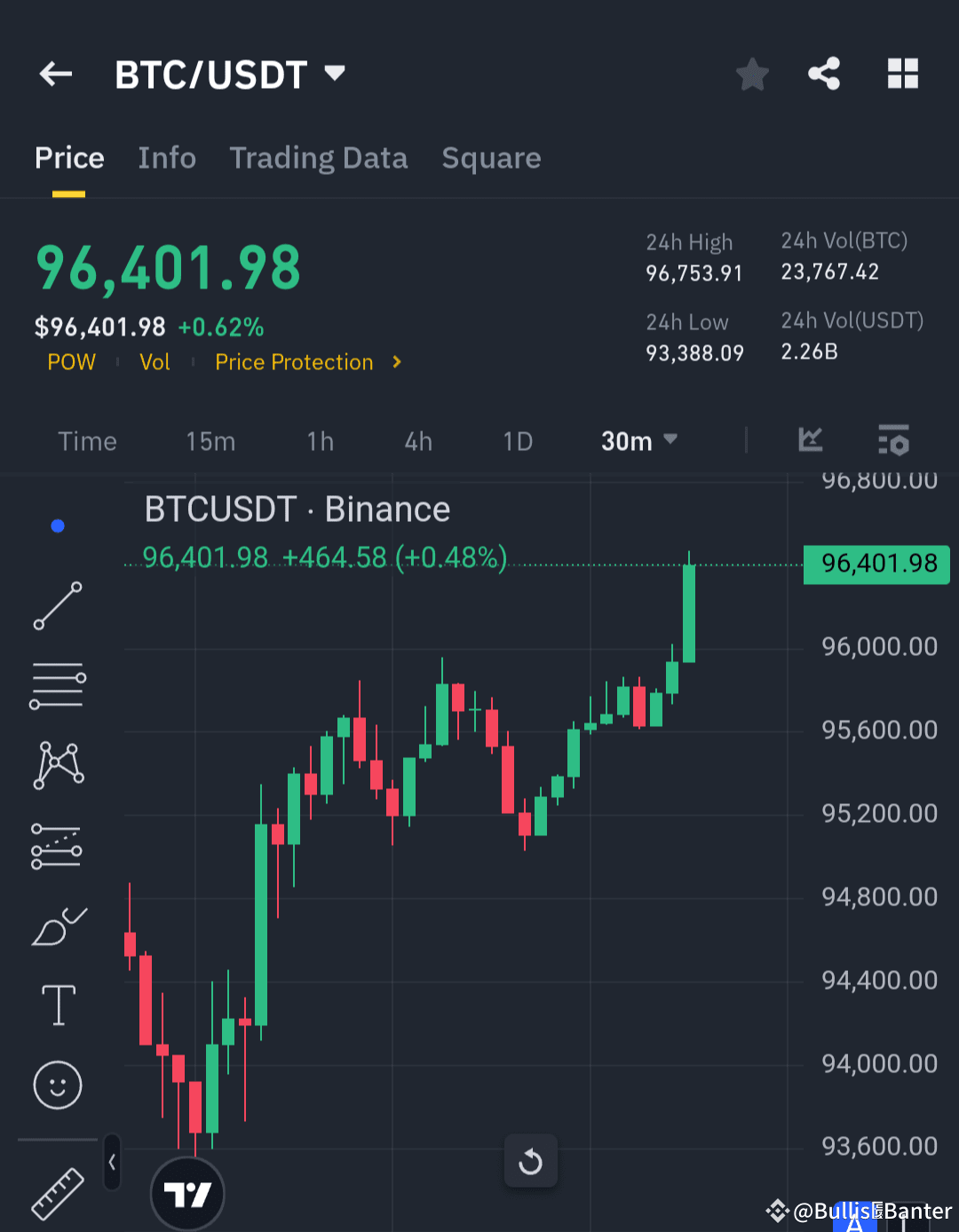Viewport: 959px width, 1232px height.
Task: Collapse the drawing tools sidebar
Action: pos(112,1161)
